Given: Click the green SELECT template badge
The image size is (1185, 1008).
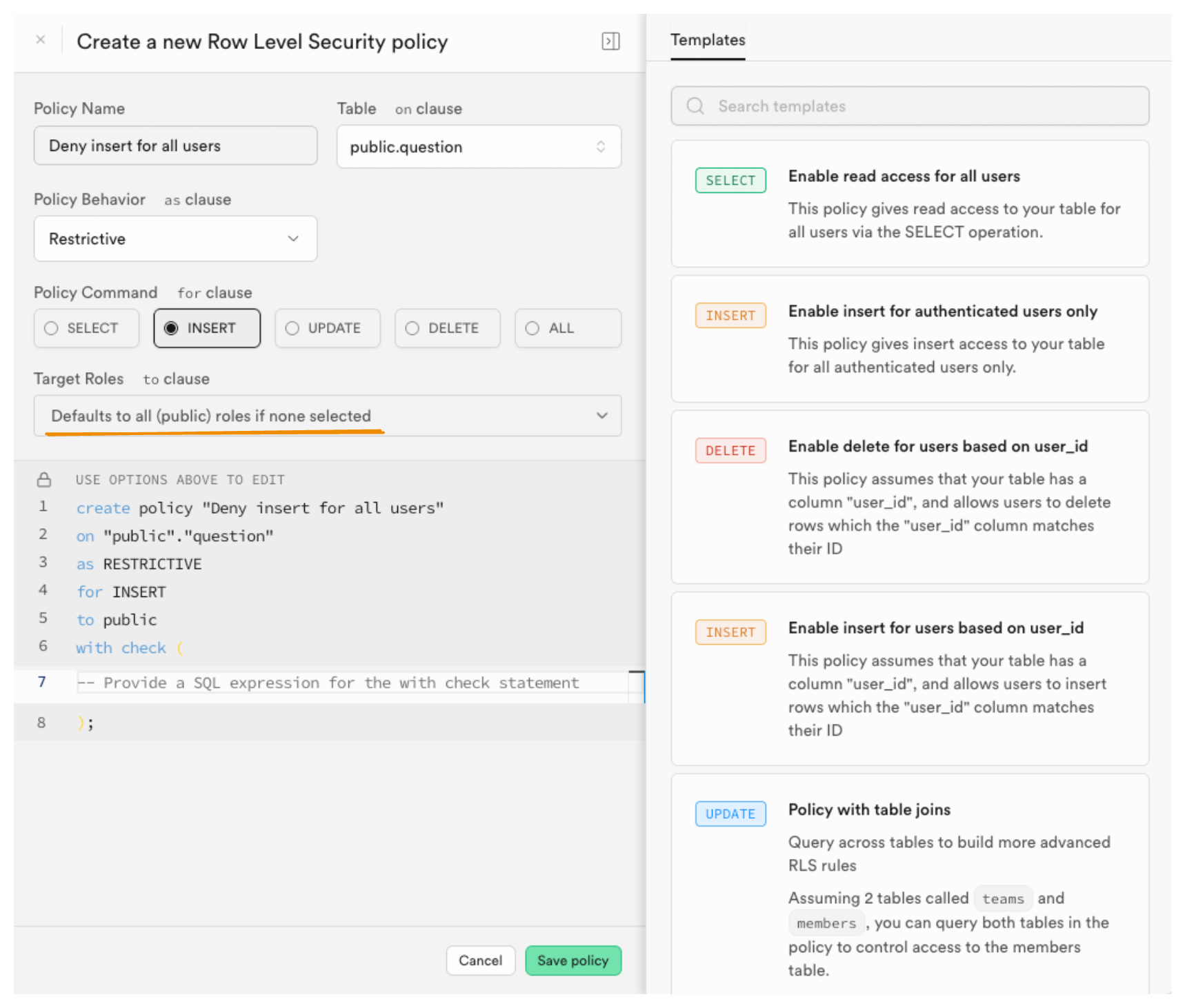Looking at the screenshot, I should click(x=730, y=181).
